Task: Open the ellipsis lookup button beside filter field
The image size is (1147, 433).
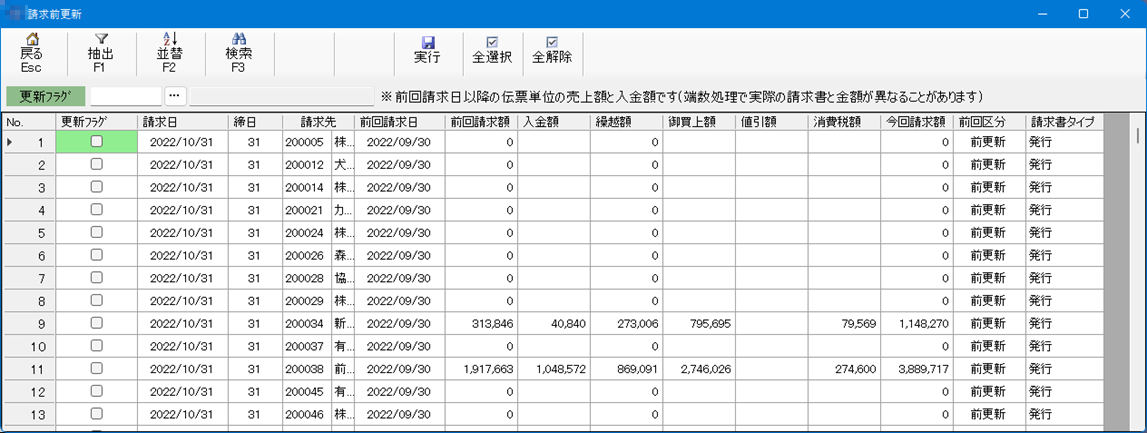Action: pyautogui.click(x=175, y=96)
